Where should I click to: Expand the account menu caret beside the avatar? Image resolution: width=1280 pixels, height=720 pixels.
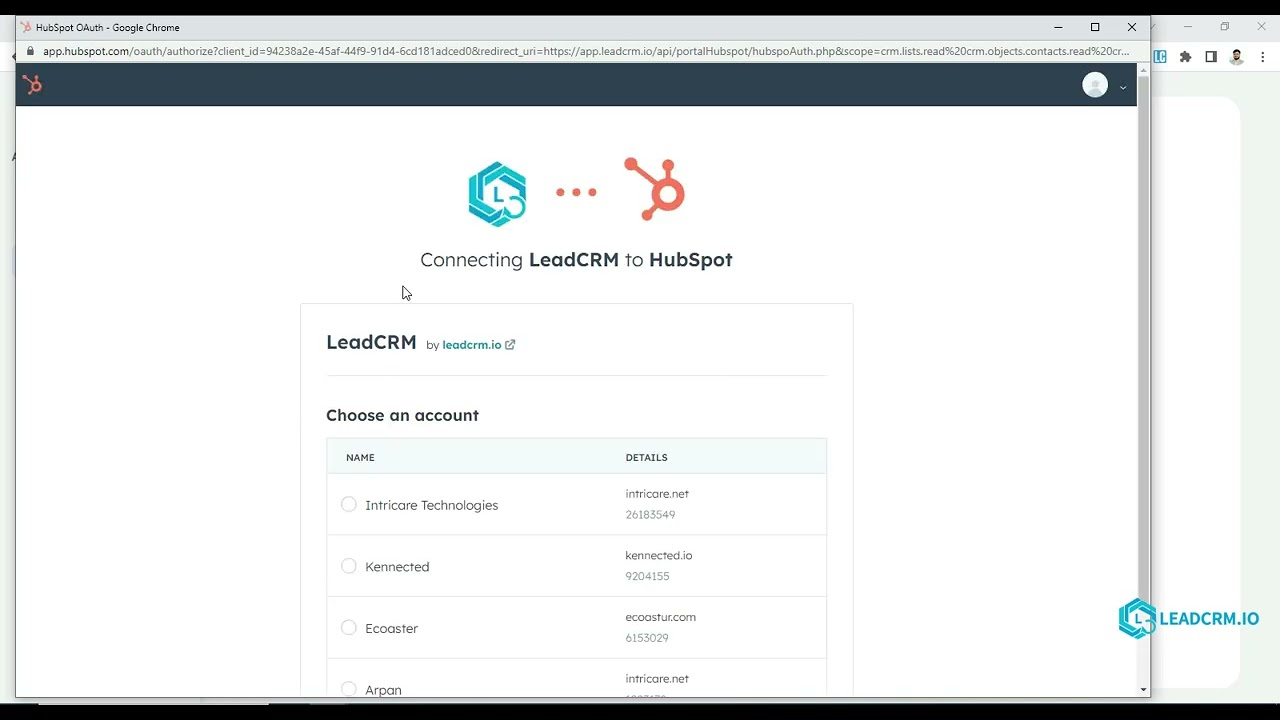[x=1123, y=87]
